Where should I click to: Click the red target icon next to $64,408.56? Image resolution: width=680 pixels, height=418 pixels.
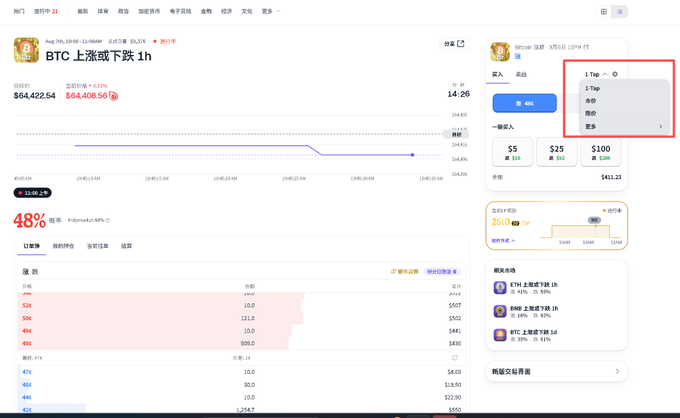114,96
